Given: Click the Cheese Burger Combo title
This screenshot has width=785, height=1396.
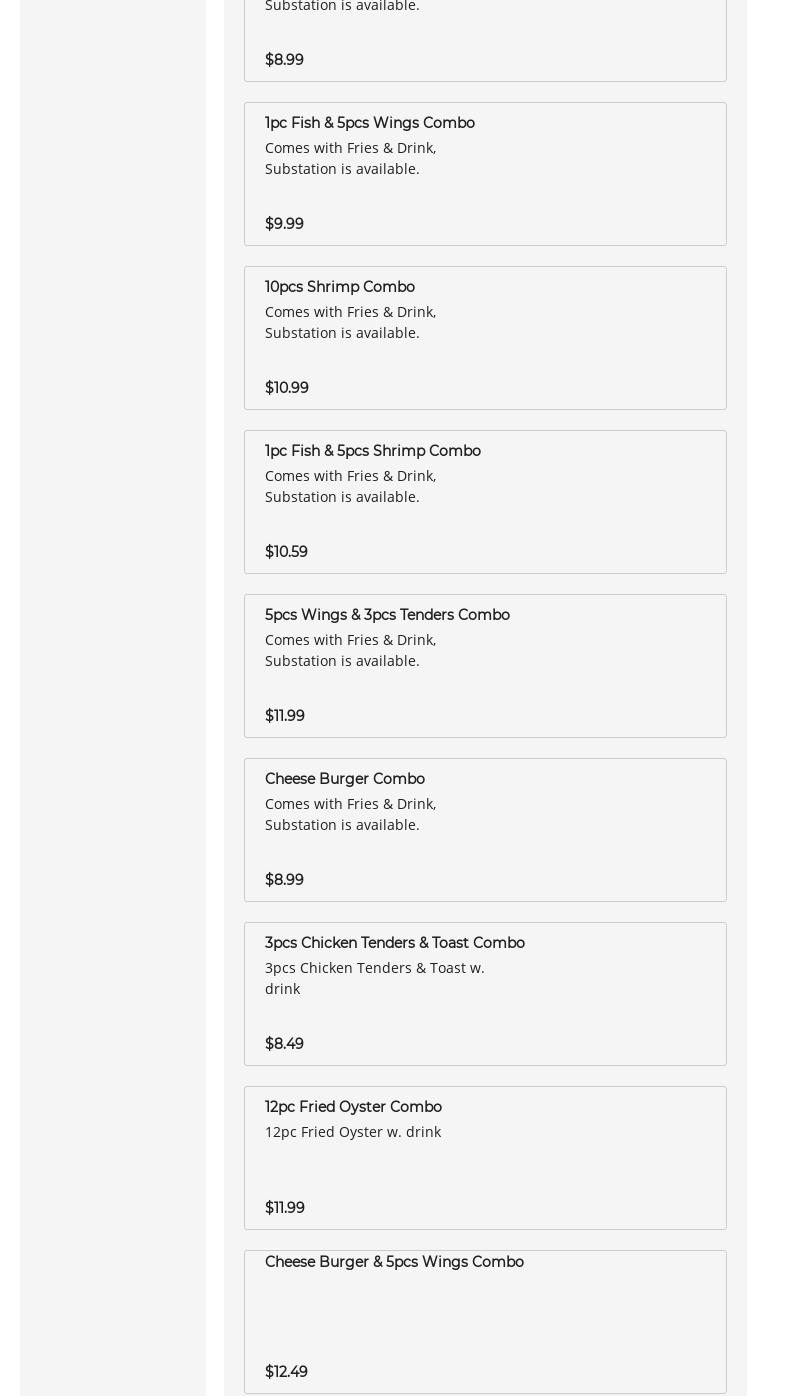Looking at the screenshot, I should (x=344, y=779).
